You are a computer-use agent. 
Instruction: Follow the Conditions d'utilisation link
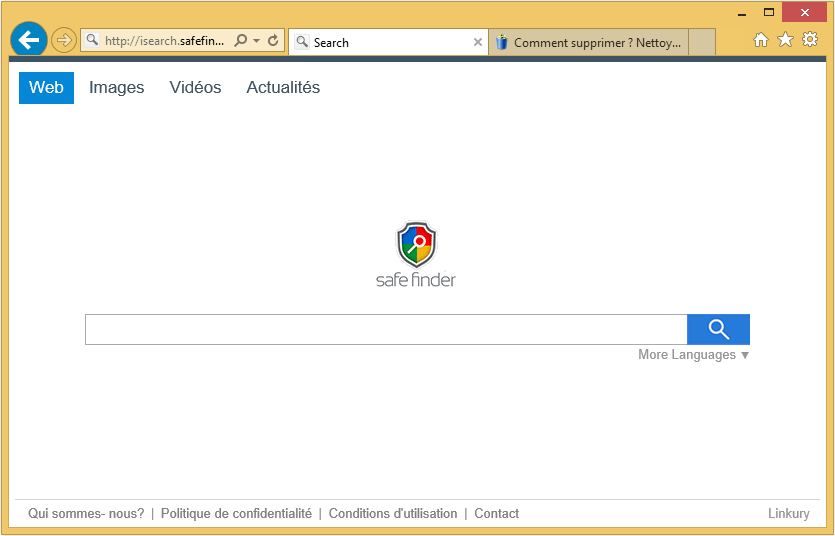click(392, 514)
